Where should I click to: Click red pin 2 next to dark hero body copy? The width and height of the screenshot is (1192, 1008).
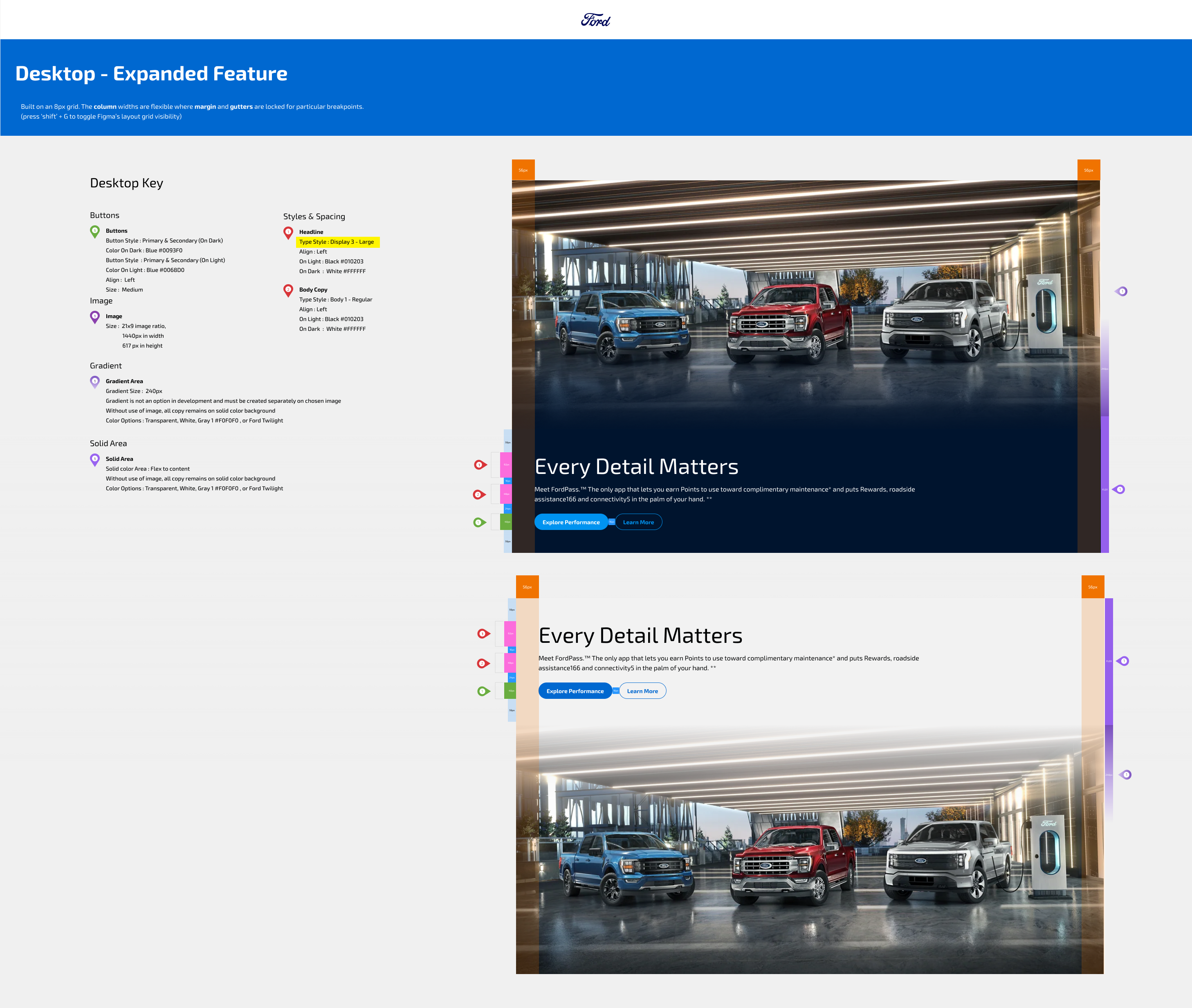tap(479, 494)
